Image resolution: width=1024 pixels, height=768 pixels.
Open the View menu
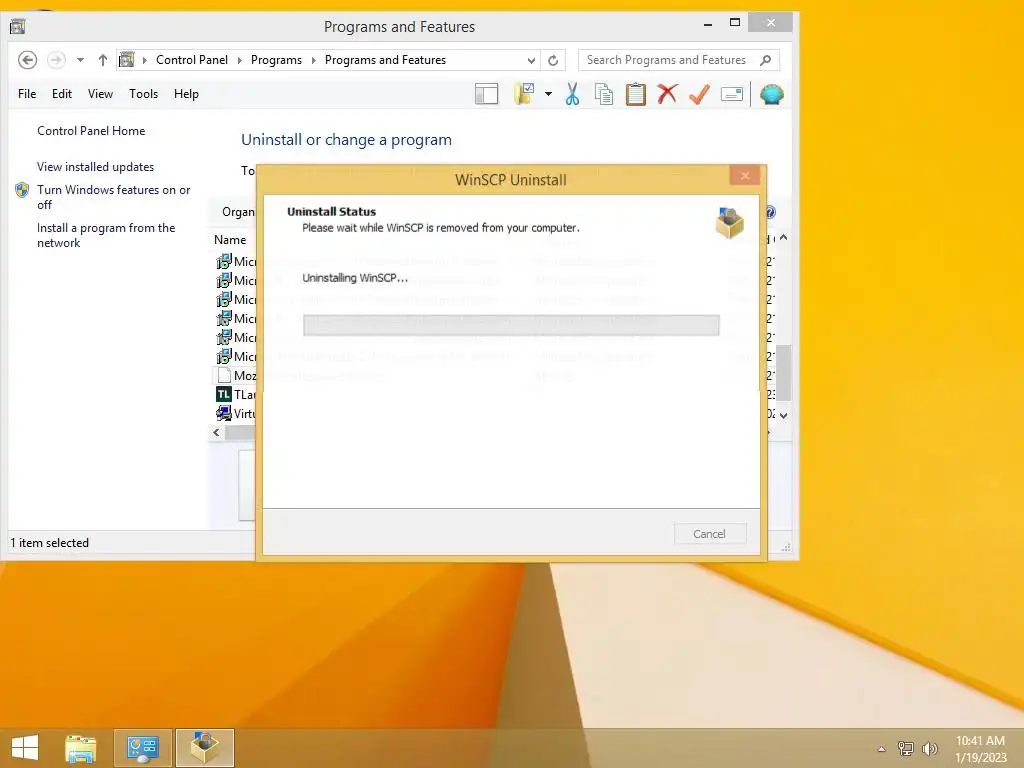(101, 94)
